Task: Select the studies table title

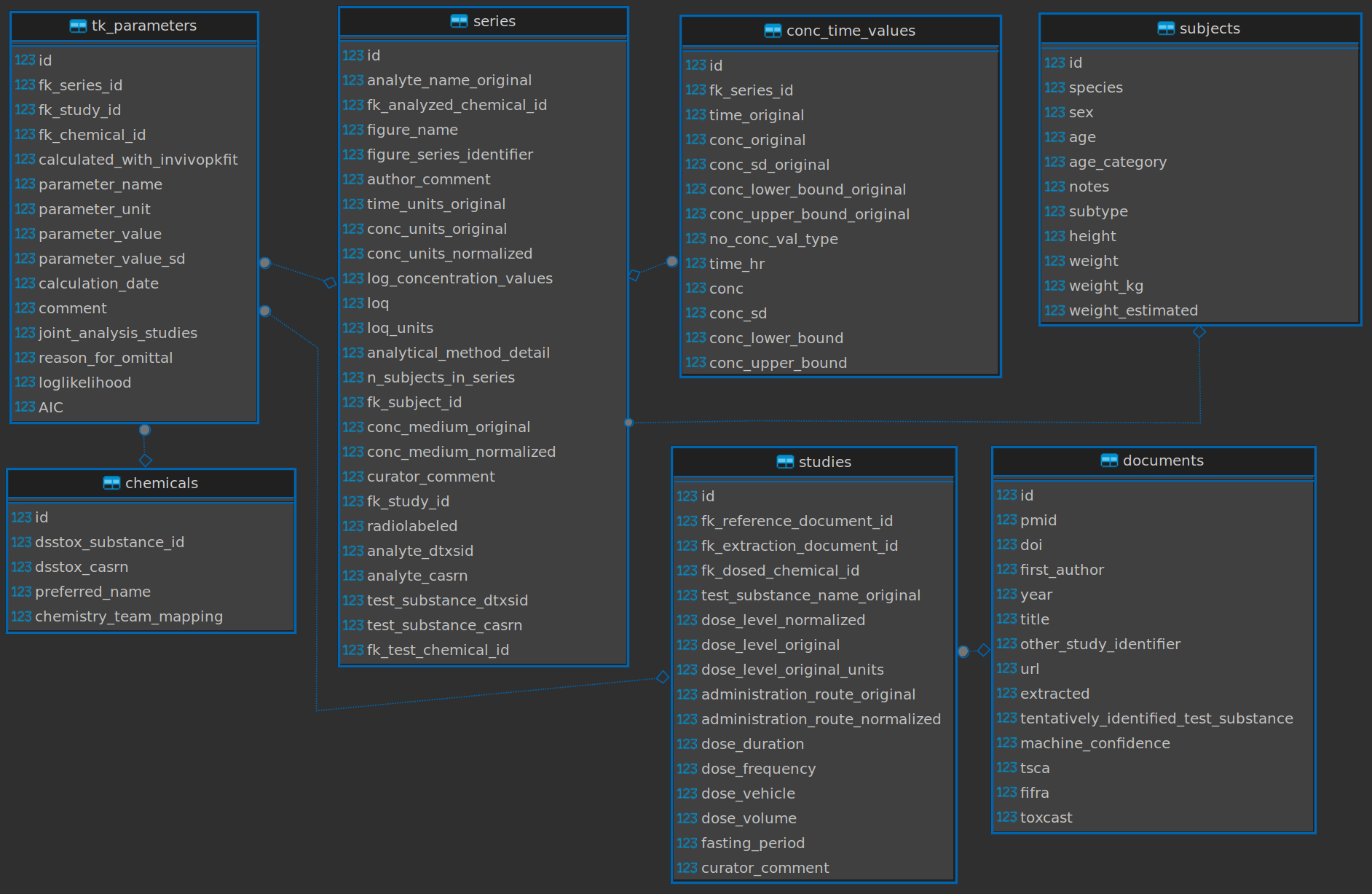Action: 825,462
